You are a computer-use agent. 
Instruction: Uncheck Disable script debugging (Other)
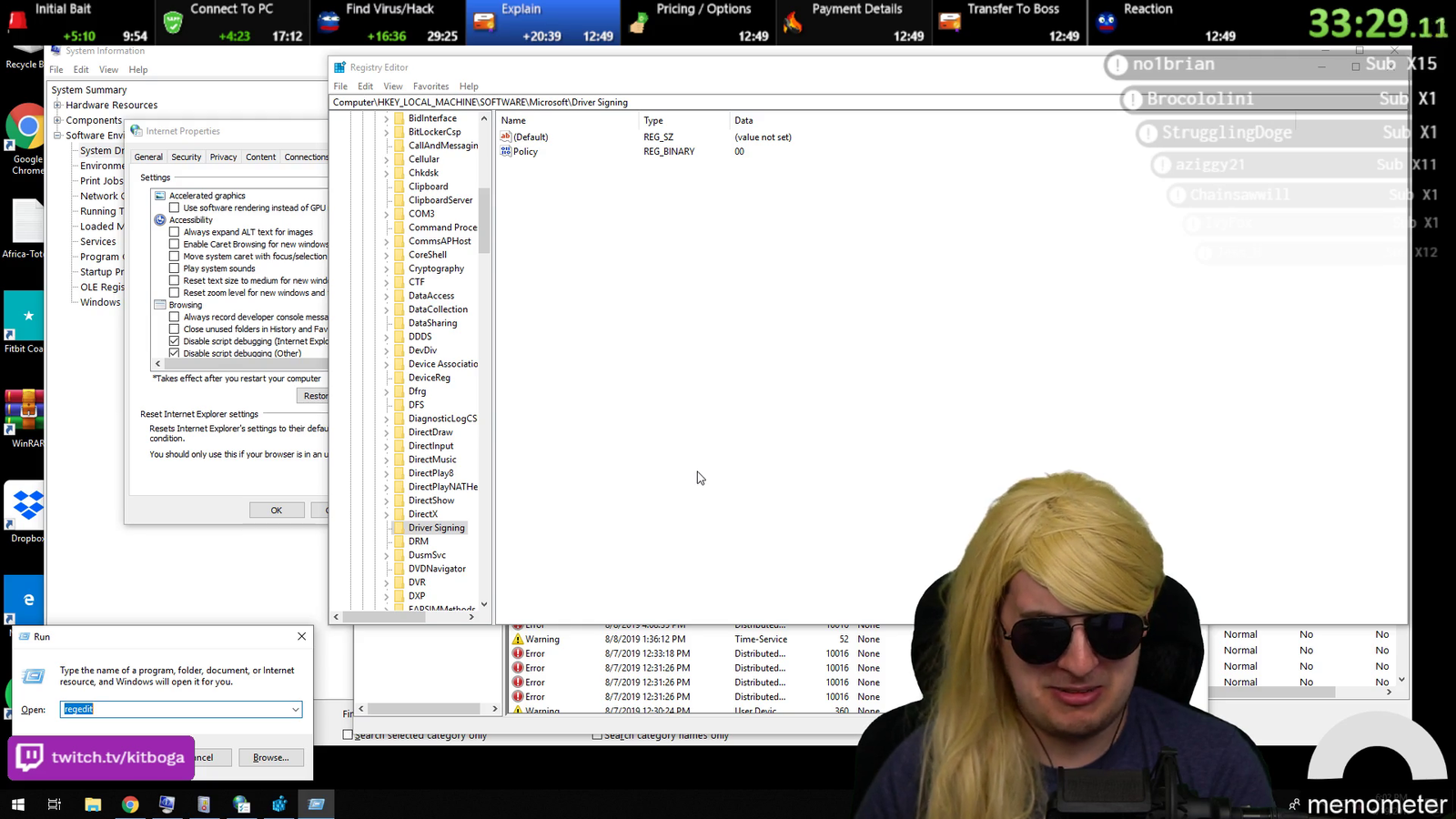[x=175, y=353]
